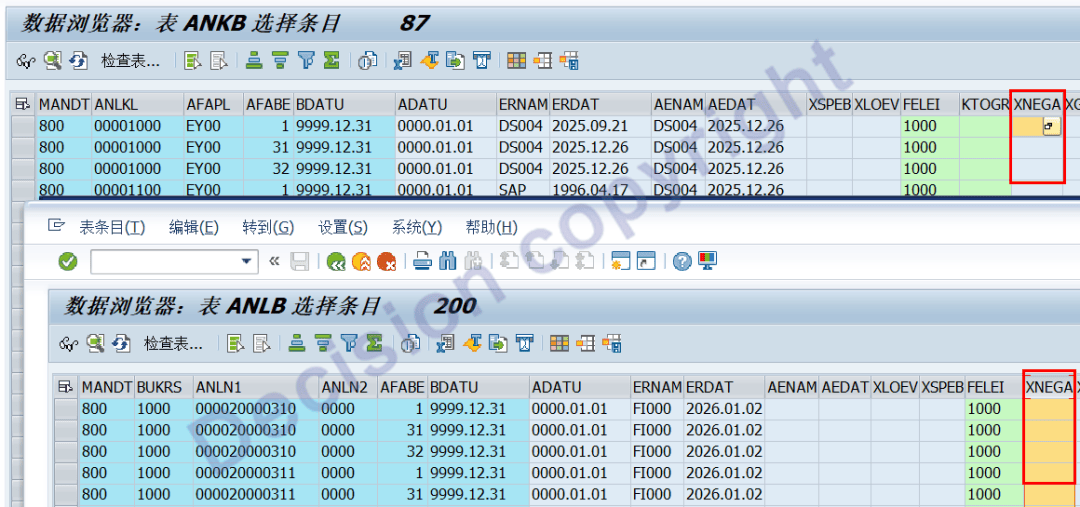Open the 转到(G) menu
The width and height of the screenshot is (1080, 507).
(x=269, y=227)
